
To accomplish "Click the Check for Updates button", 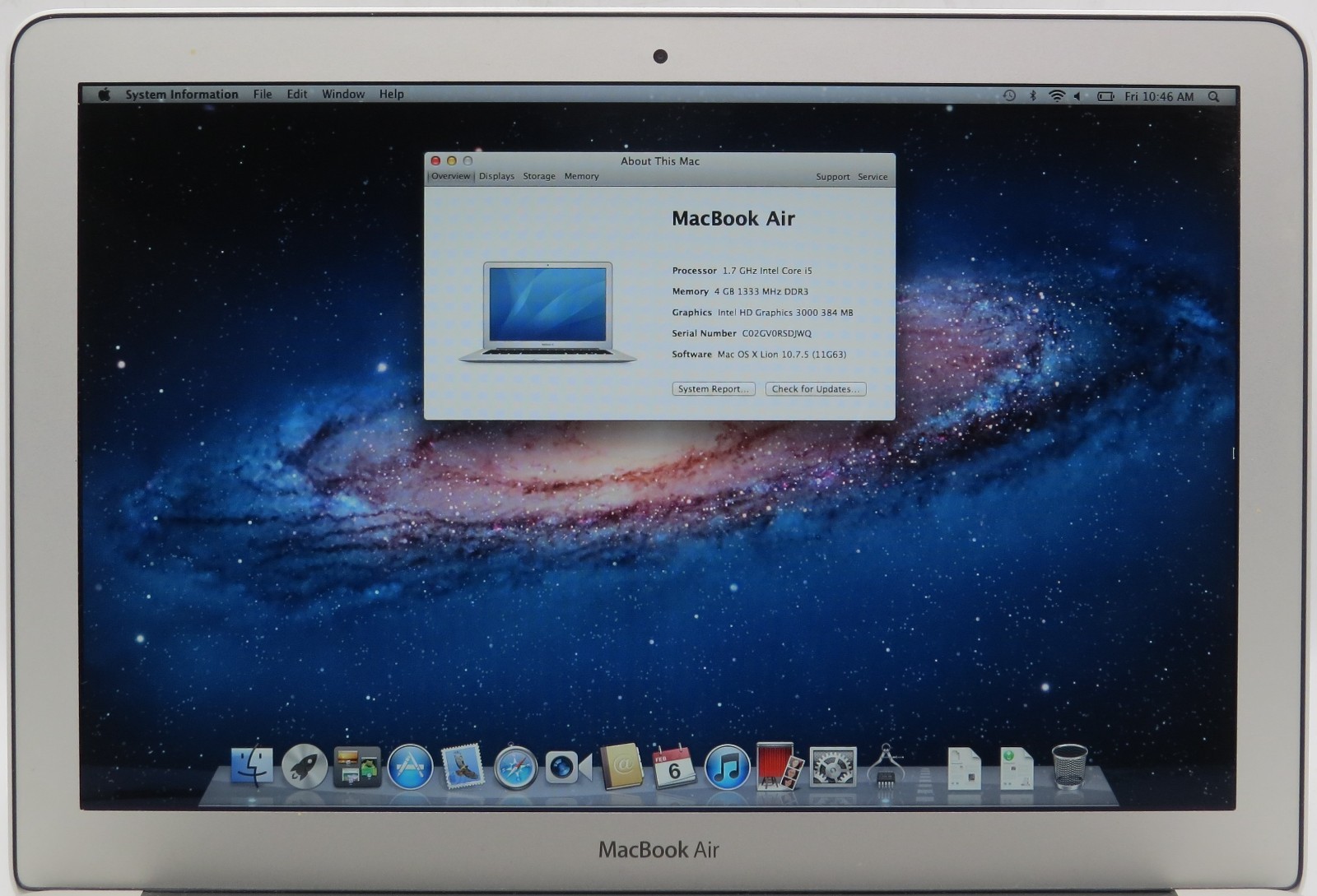I will click(816, 389).
